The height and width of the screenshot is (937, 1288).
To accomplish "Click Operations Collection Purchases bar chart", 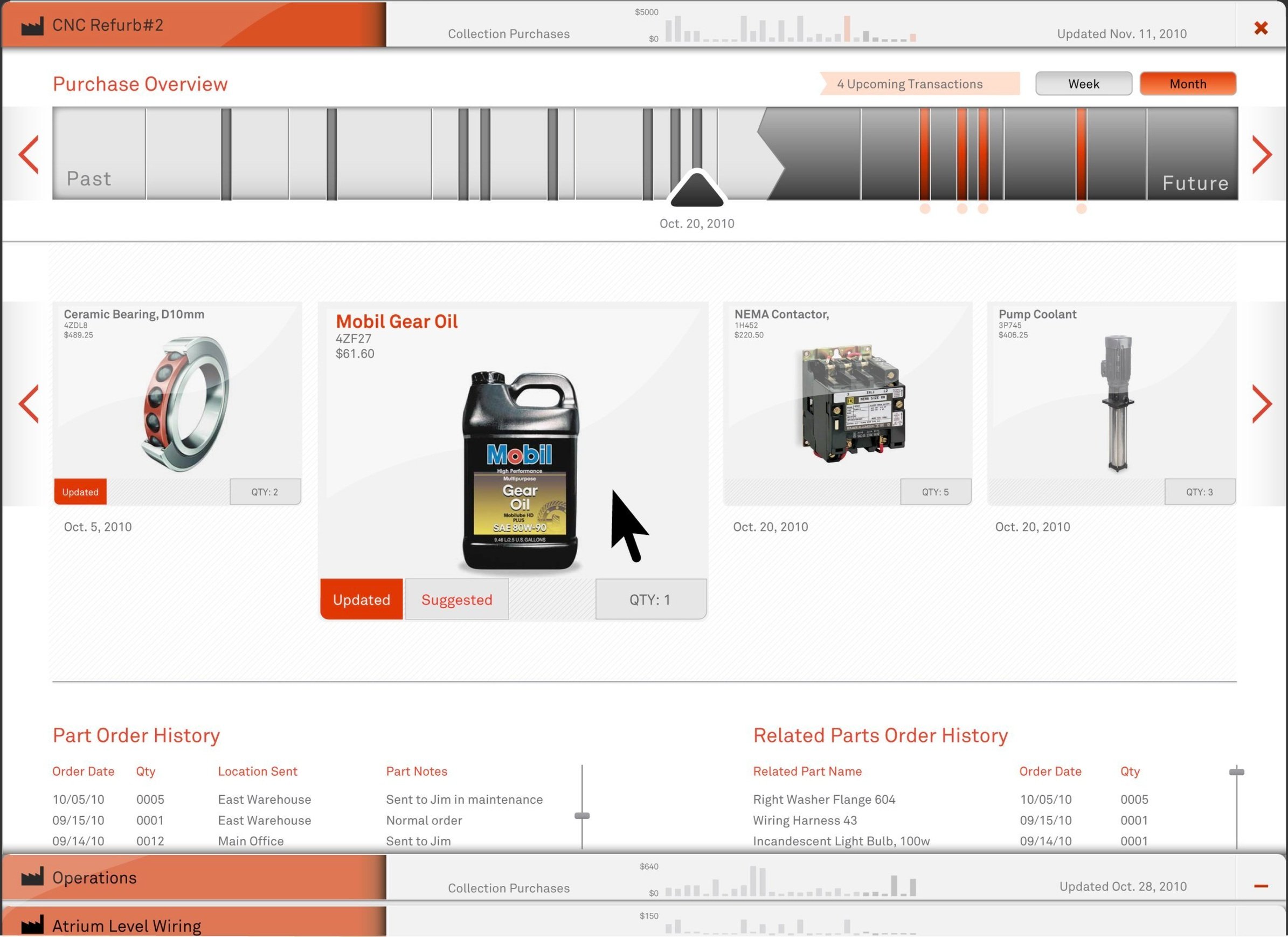I will (791, 881).
